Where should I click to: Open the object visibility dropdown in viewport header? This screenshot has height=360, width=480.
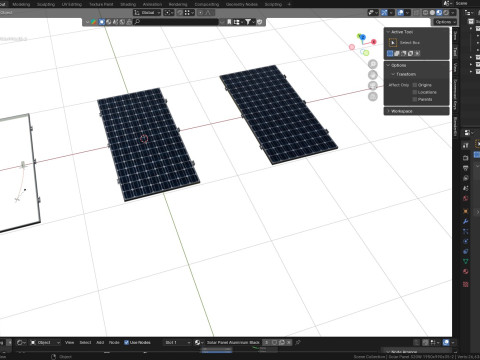coord(373,13)
